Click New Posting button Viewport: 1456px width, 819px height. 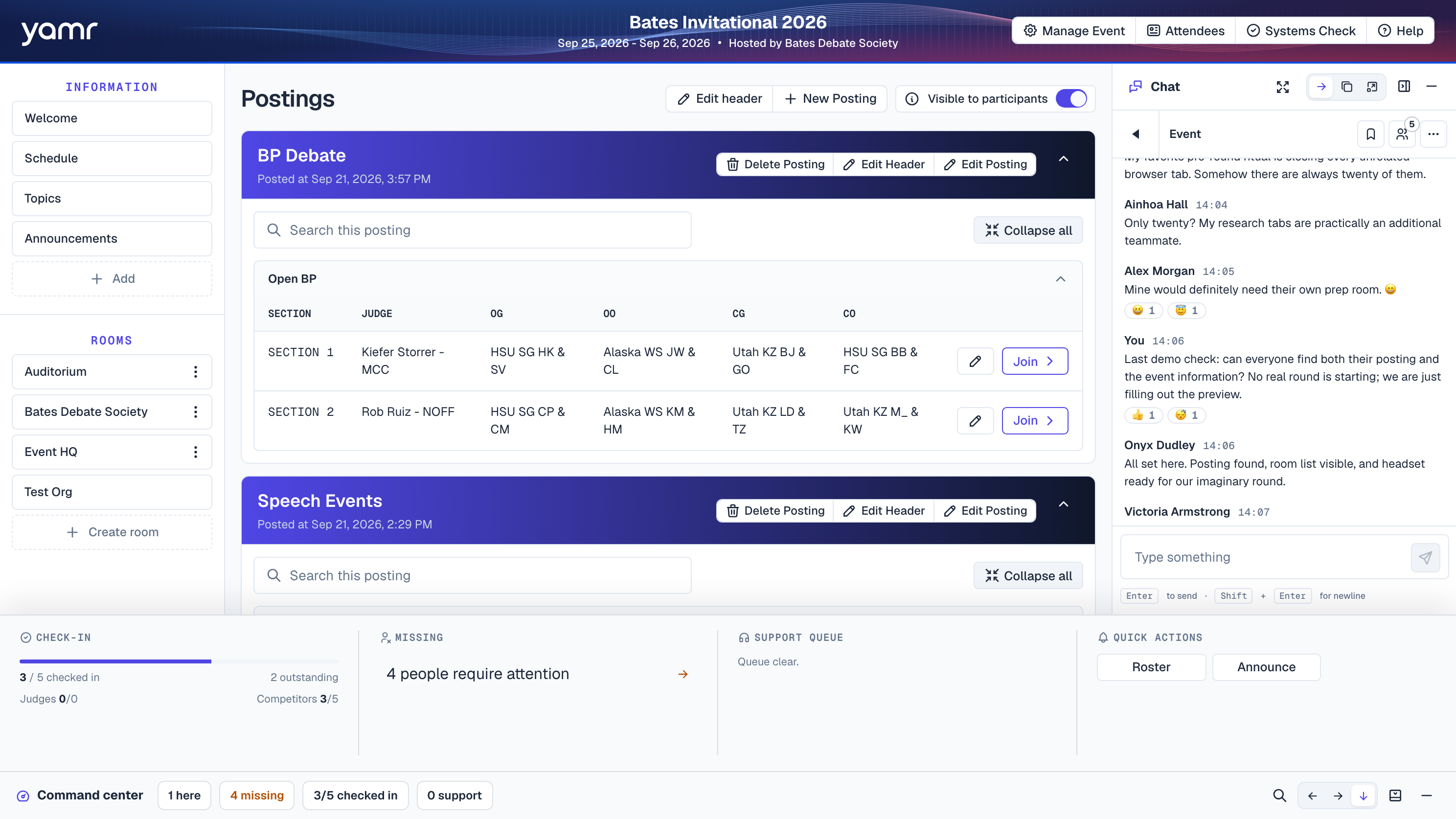830,99
